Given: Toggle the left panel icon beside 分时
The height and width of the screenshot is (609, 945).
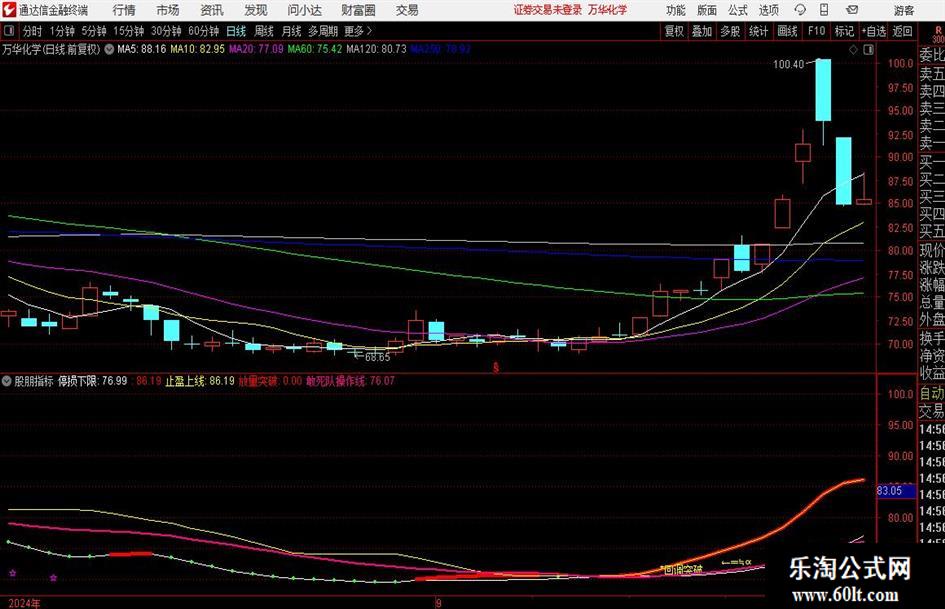Looking at the screenshot, I should [9, 30].
